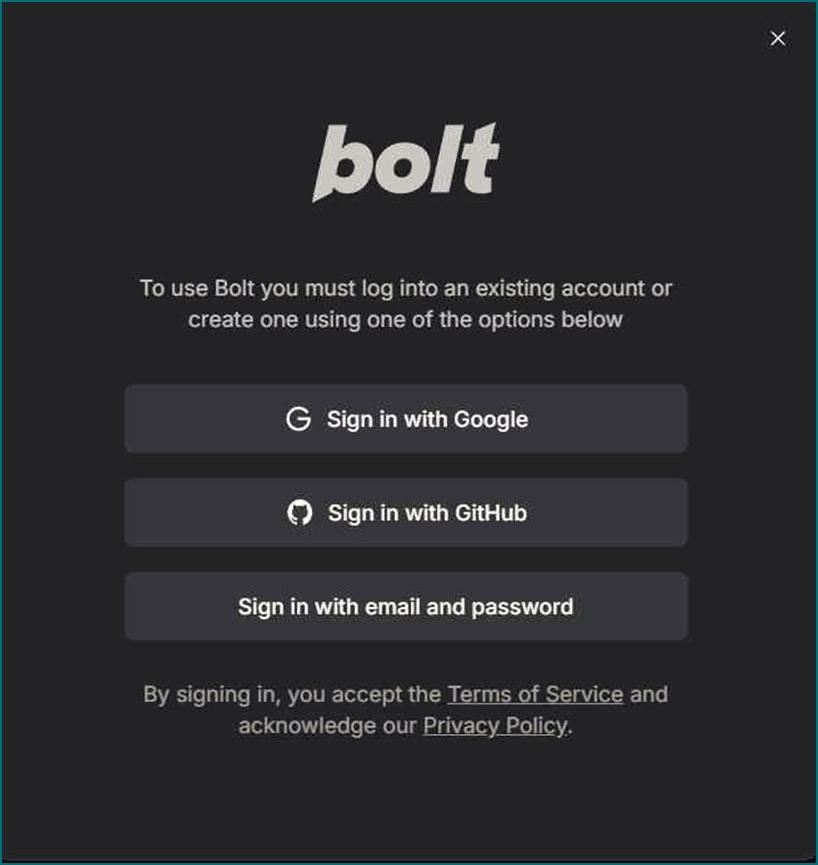Select the Google sign-in option

(406, 419)
